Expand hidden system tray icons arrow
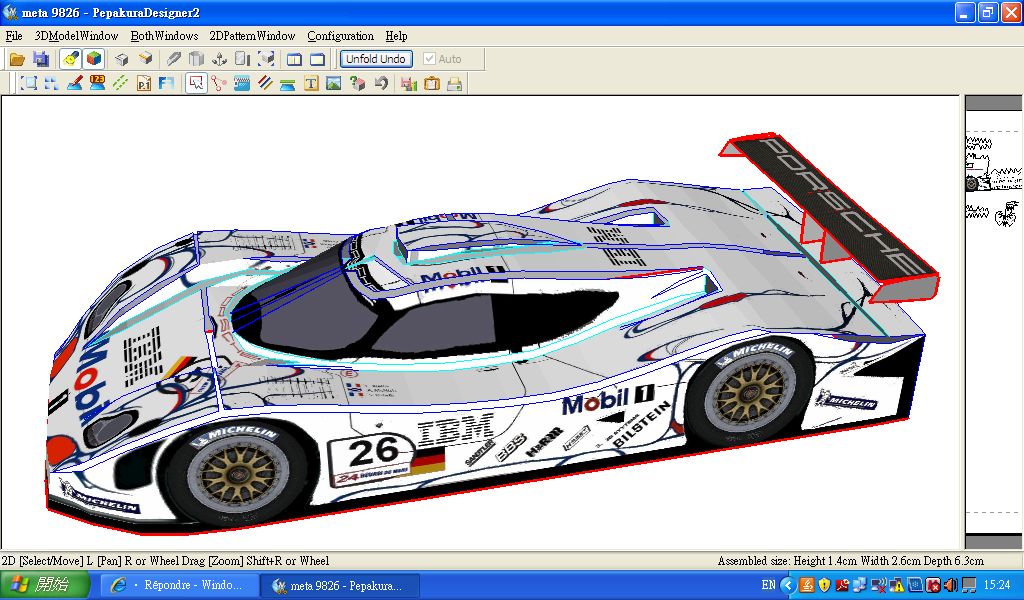The height and width of the screenshot is (600, 1024). (787, 585)
